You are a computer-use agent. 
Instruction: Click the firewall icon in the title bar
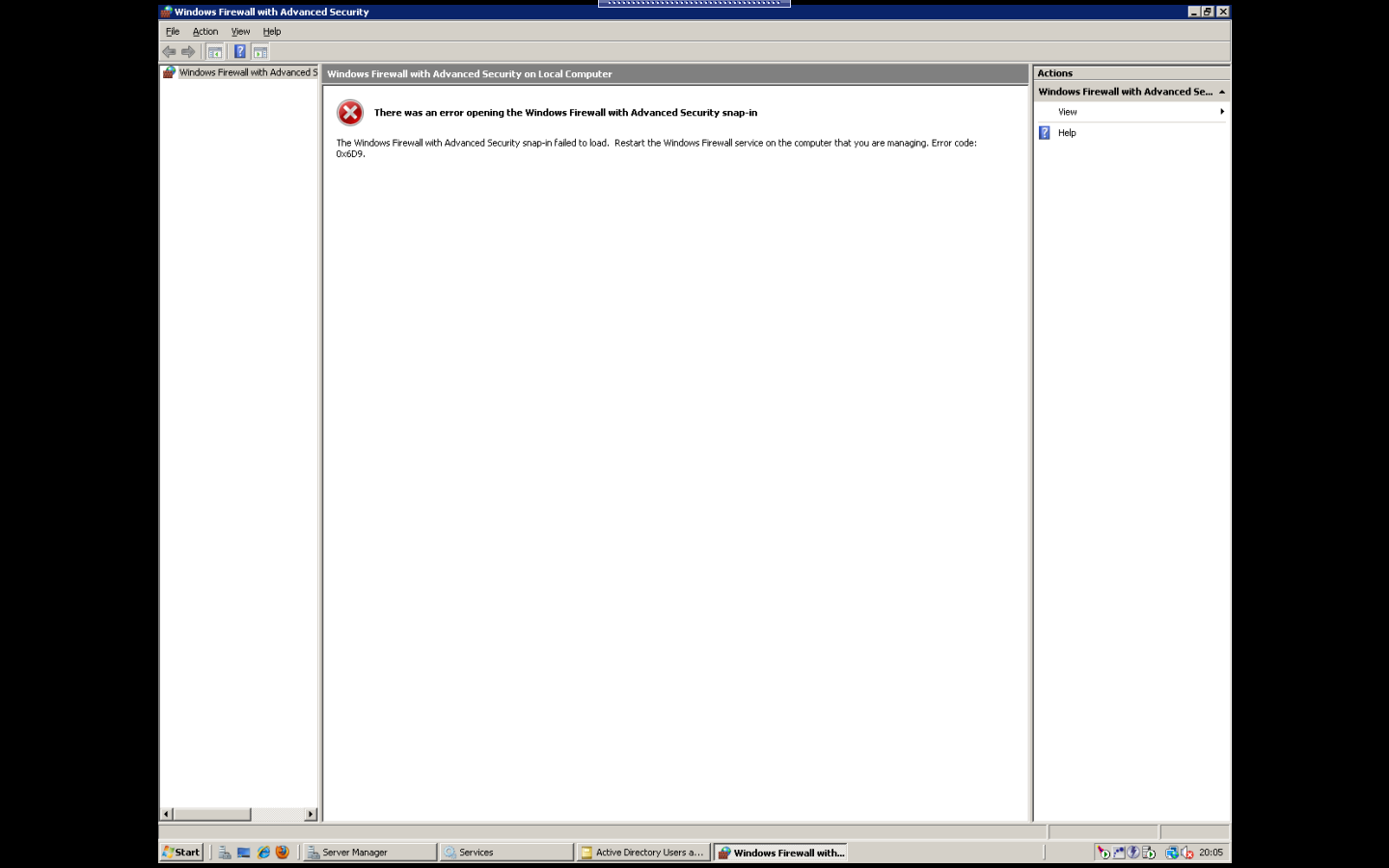tap(166, 12)
